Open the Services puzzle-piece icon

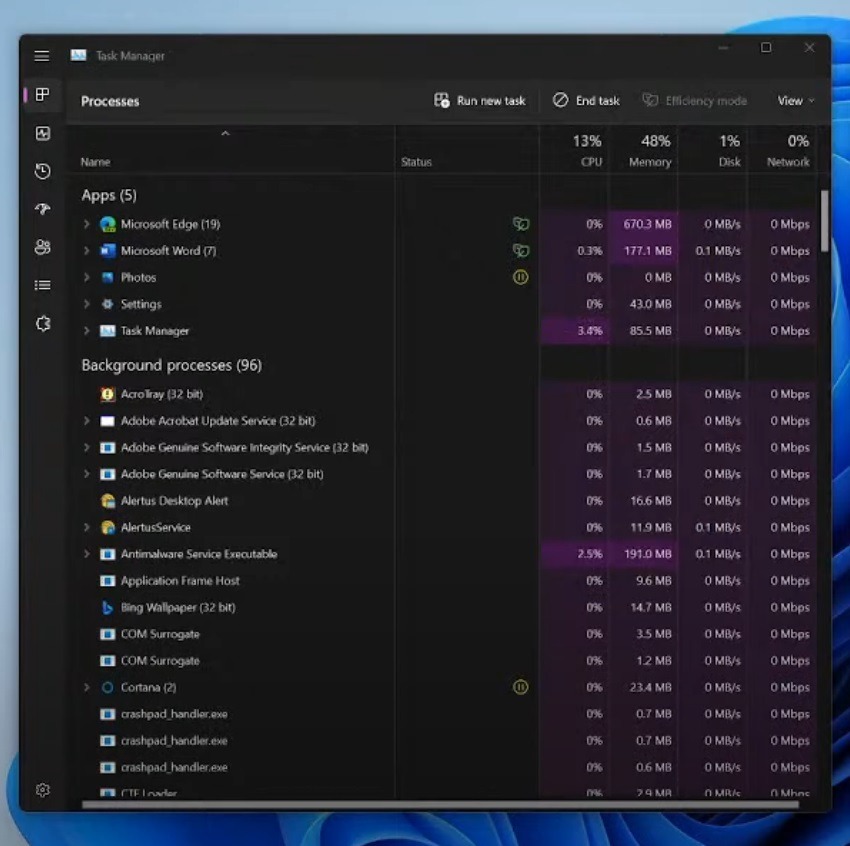(x=43, y=324)
